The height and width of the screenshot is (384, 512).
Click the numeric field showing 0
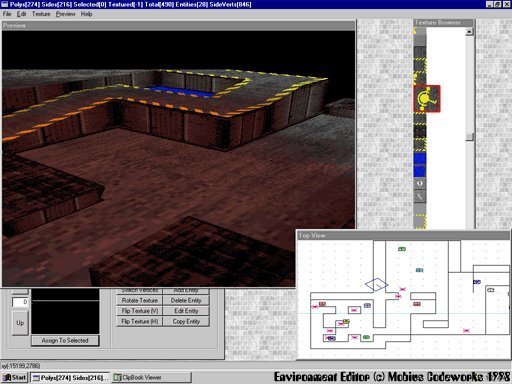point(20,302)
